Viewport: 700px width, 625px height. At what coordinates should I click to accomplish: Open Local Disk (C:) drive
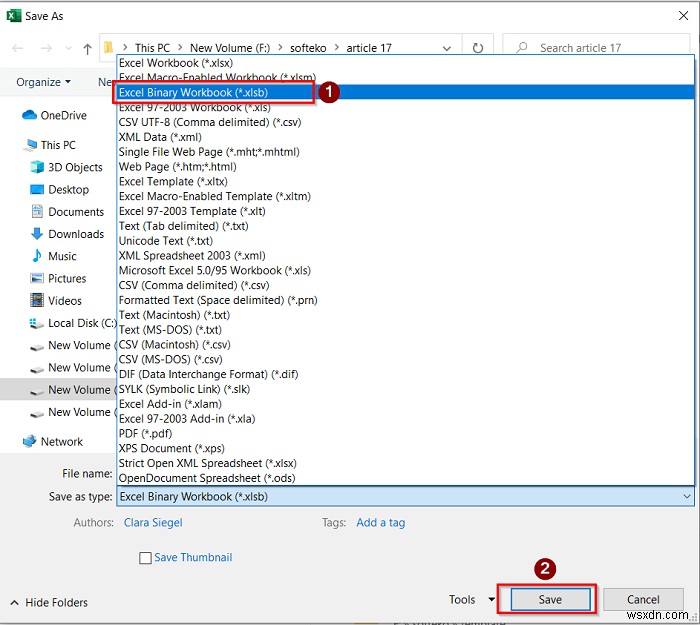coord(72,323)
